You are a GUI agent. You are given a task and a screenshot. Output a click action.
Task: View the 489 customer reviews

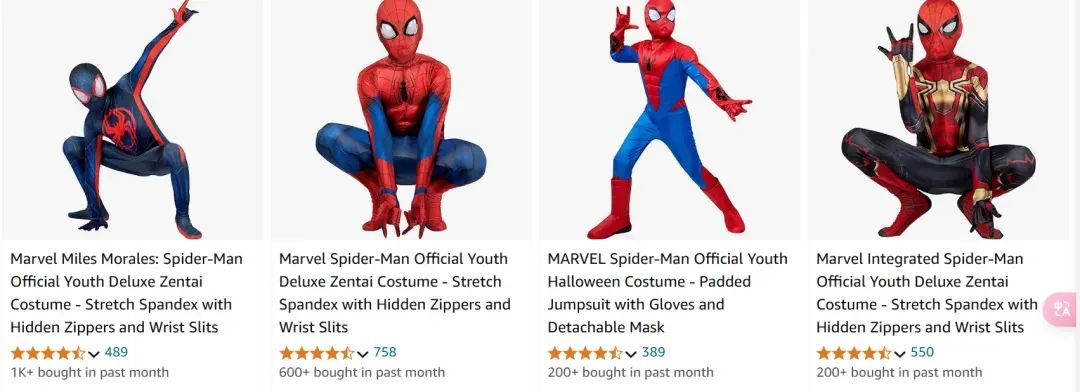click(116, 352)
